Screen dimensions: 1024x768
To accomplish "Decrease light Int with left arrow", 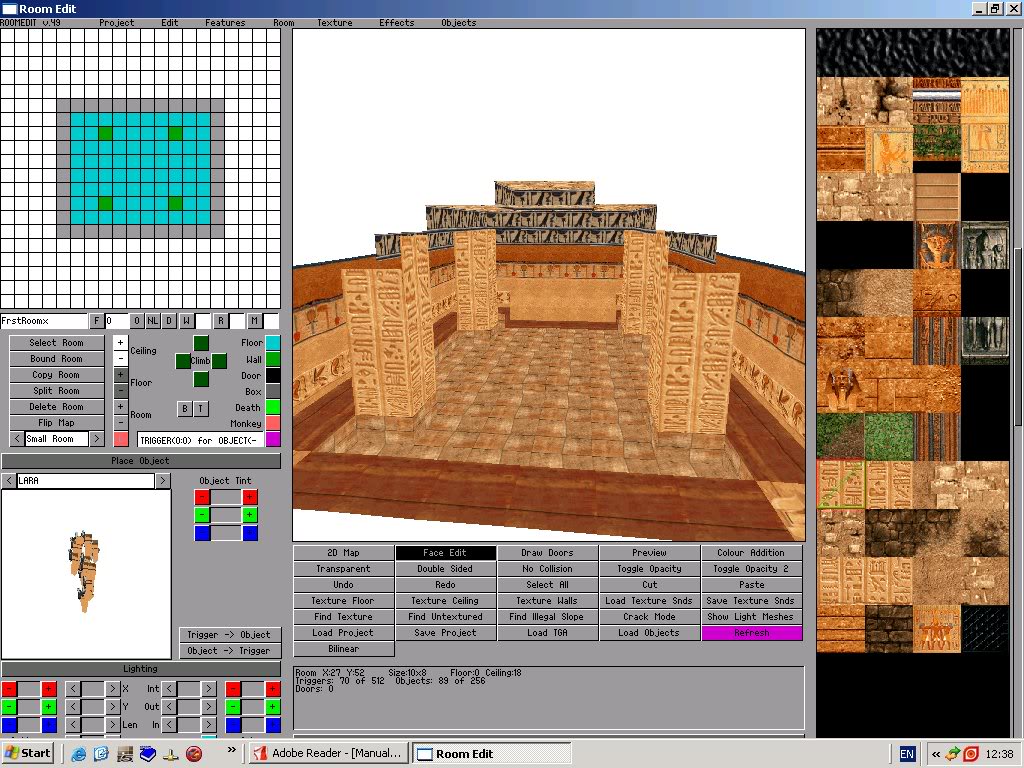I will pos(169,688).
